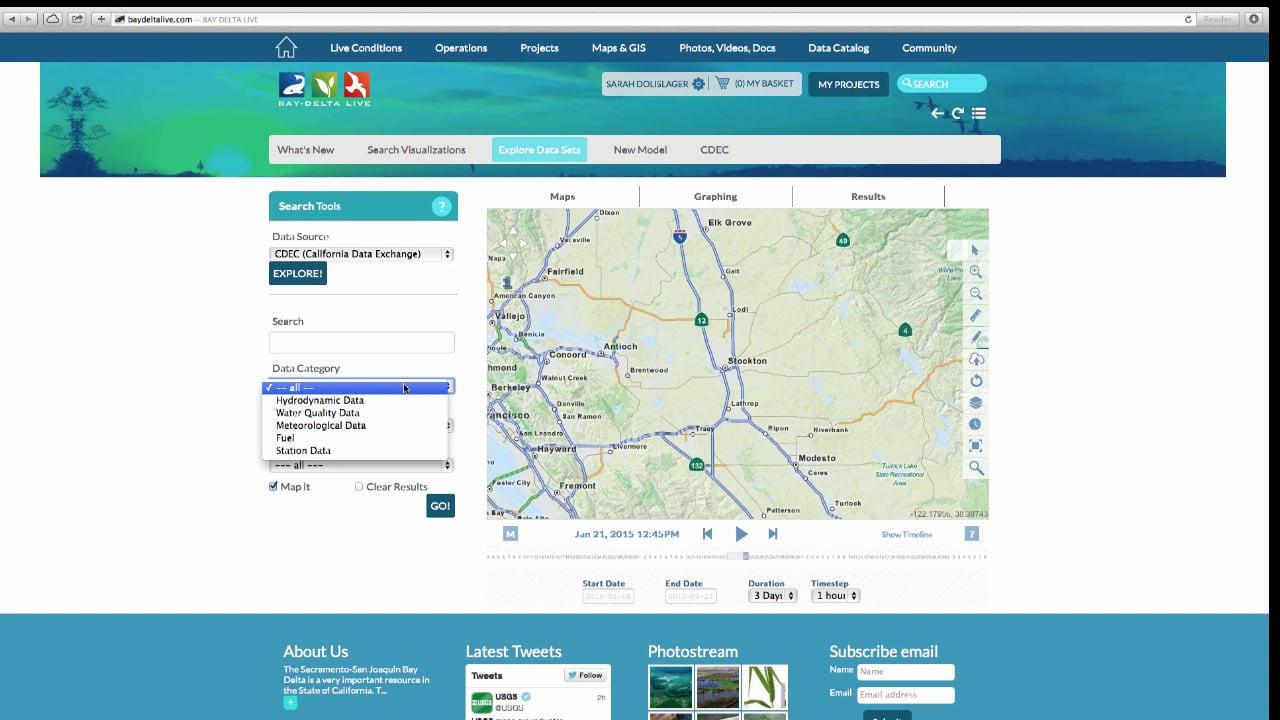
Task: Go to the home page icon
Action: pos(286,47)
